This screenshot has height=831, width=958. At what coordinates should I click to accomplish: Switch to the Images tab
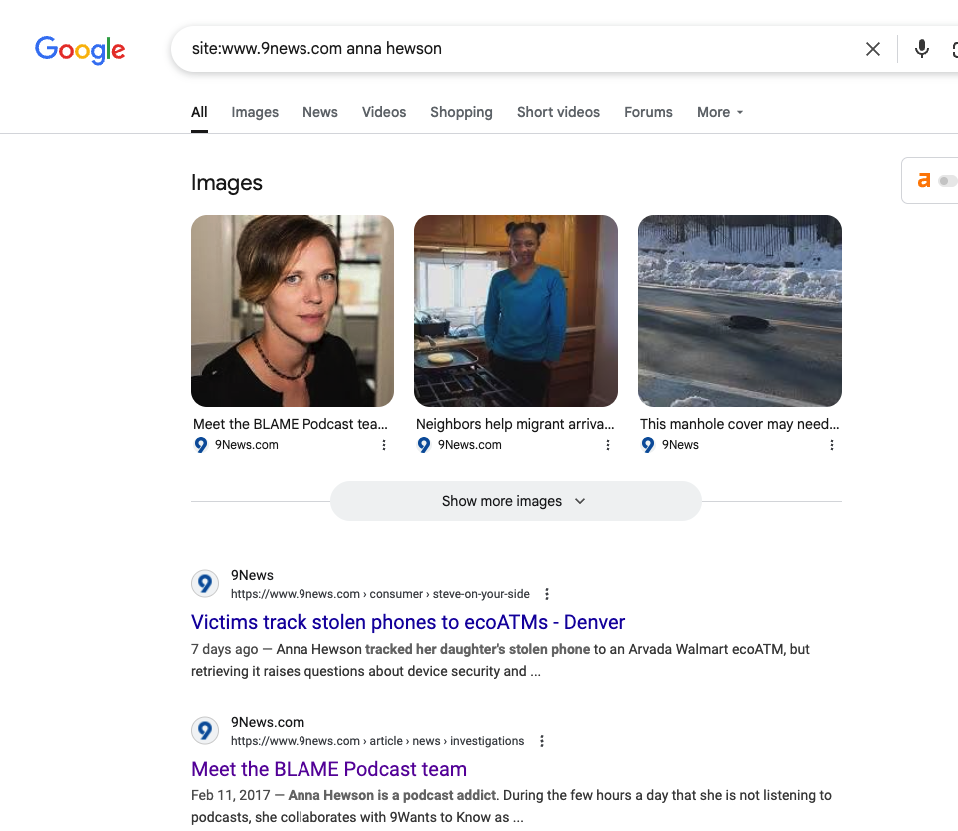point(255,112)
